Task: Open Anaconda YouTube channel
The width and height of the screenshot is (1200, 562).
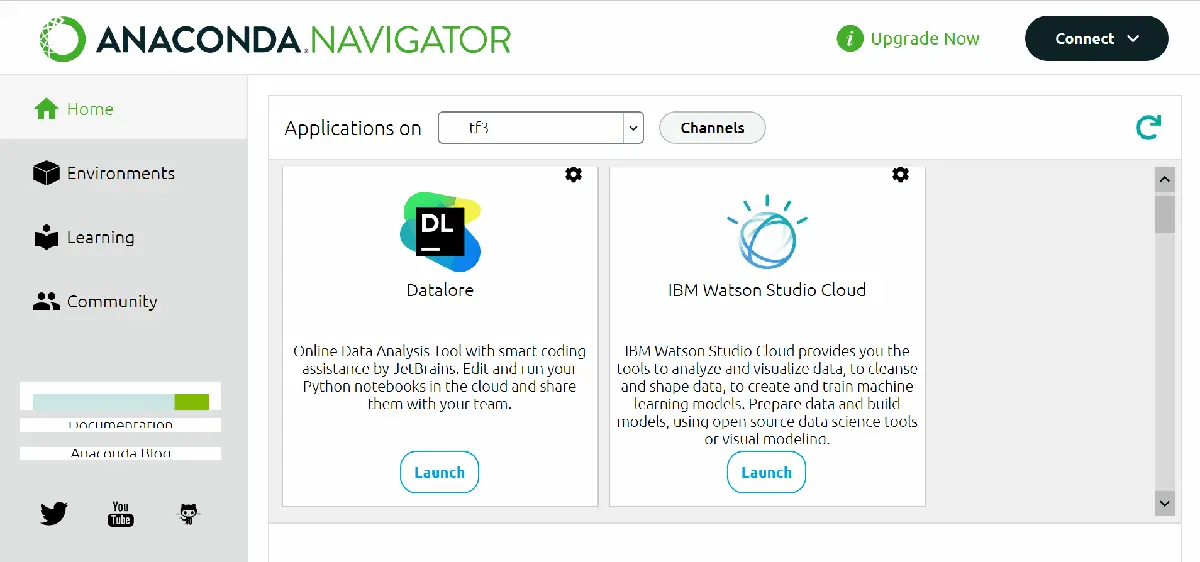Action: [x=121, y=514]
